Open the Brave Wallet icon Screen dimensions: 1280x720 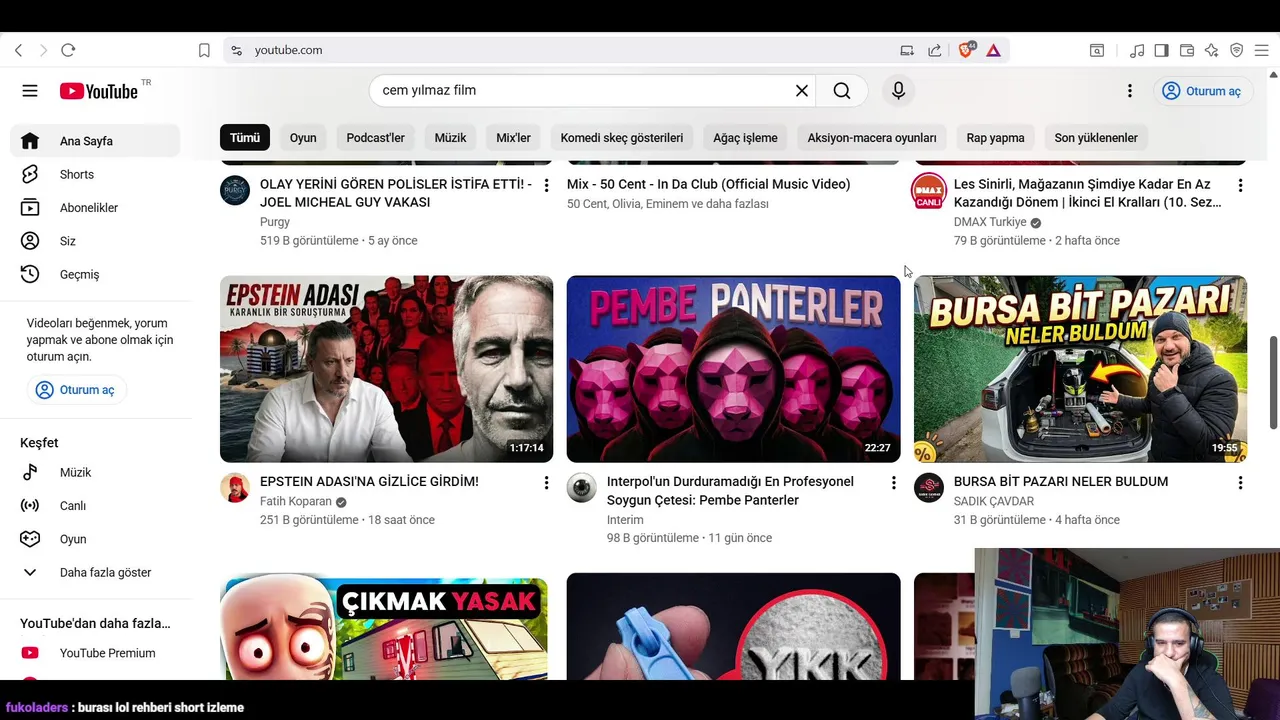1187,50
